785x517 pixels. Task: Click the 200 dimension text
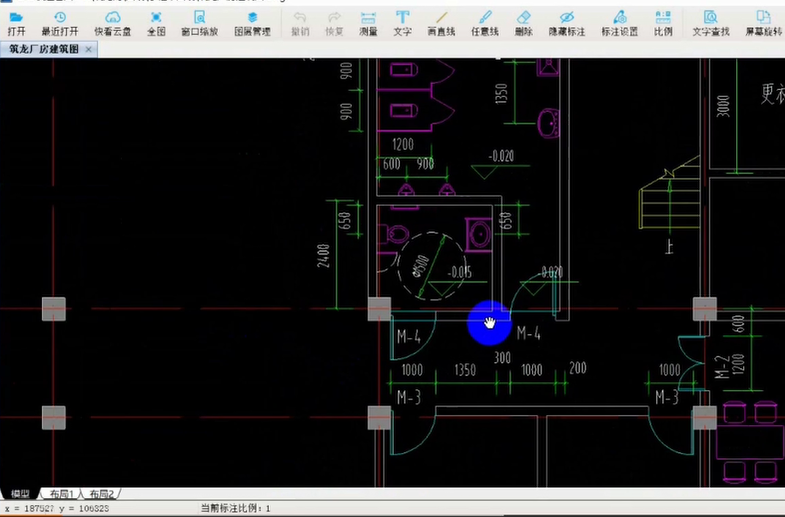click(x=578, y=368)
